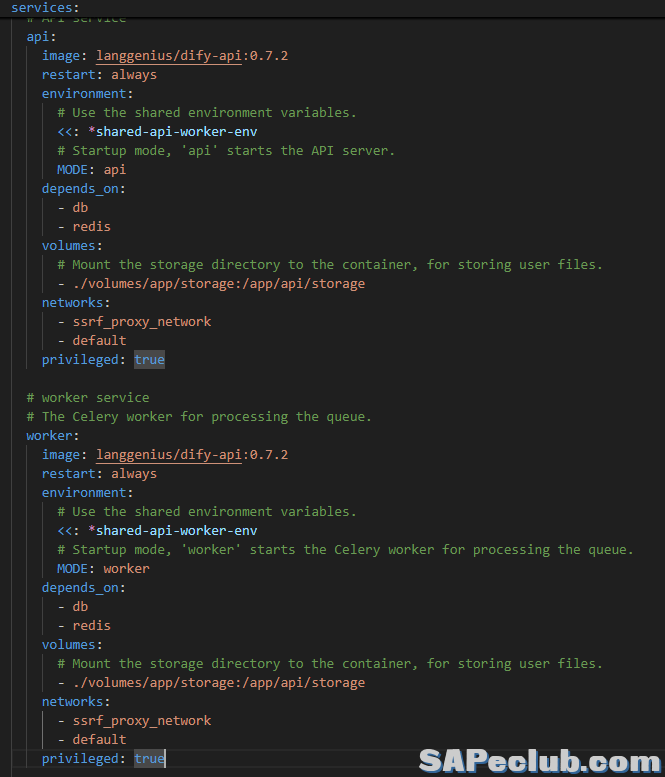
Task: Click the "MODE: api" line
Action: [x=91, y=170]
